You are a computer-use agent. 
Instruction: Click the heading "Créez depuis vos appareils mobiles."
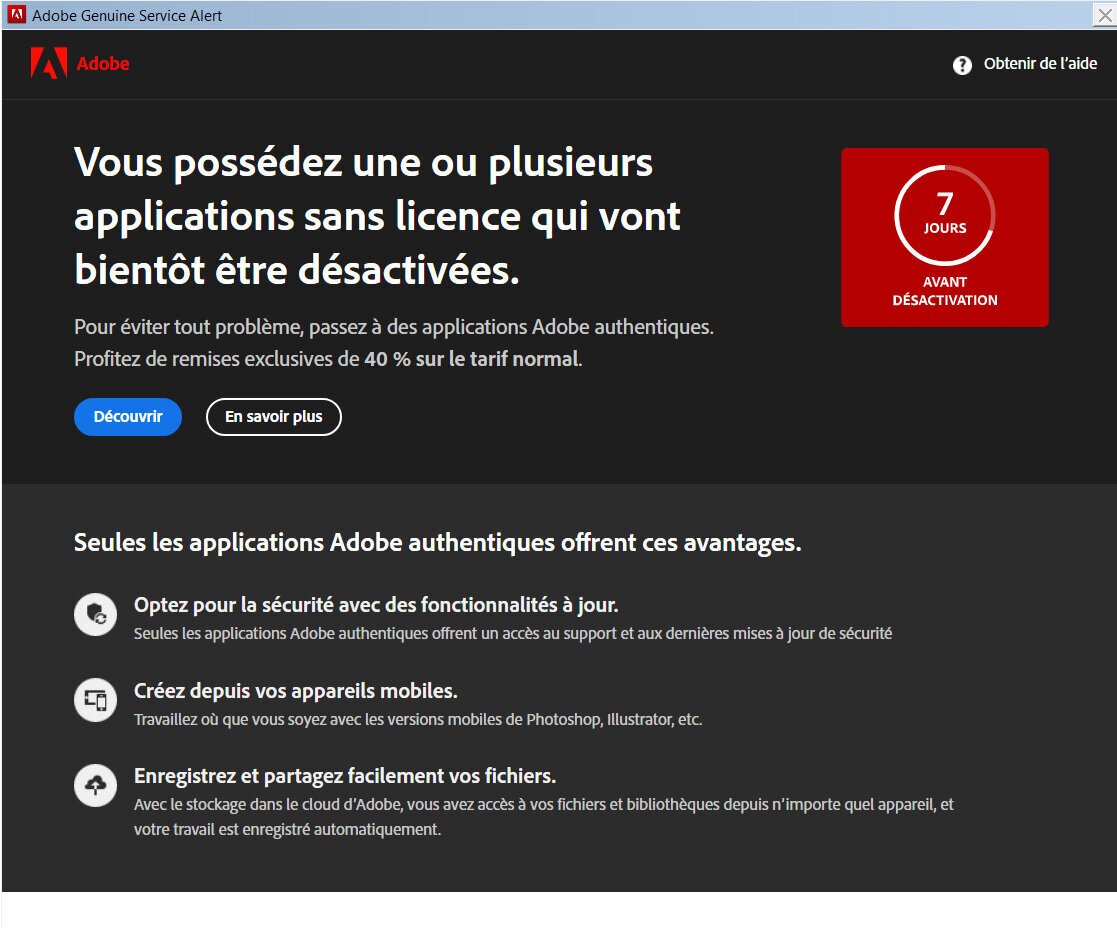coord(296,691)
